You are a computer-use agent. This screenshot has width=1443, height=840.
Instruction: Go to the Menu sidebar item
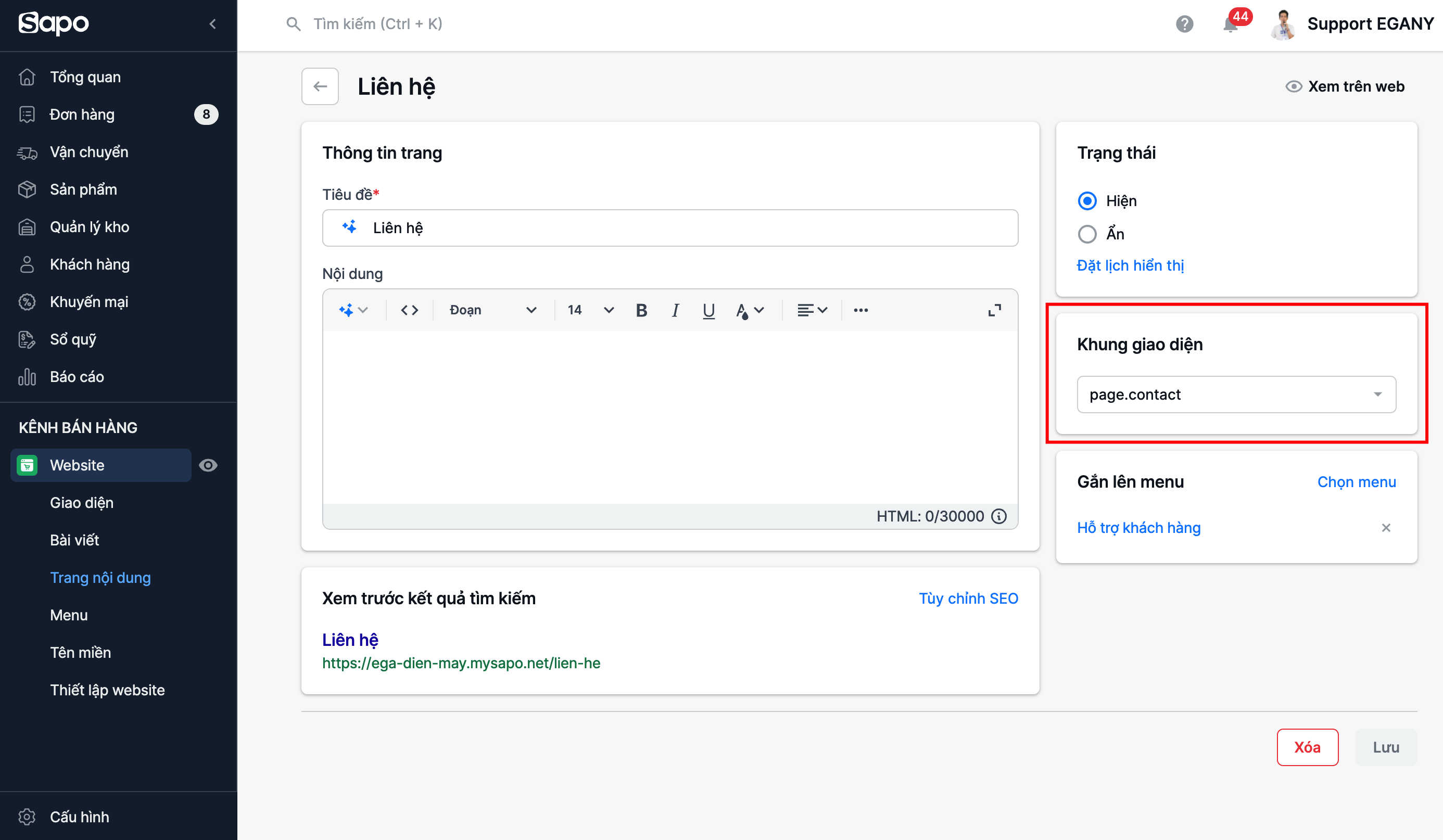click(69, 615)
